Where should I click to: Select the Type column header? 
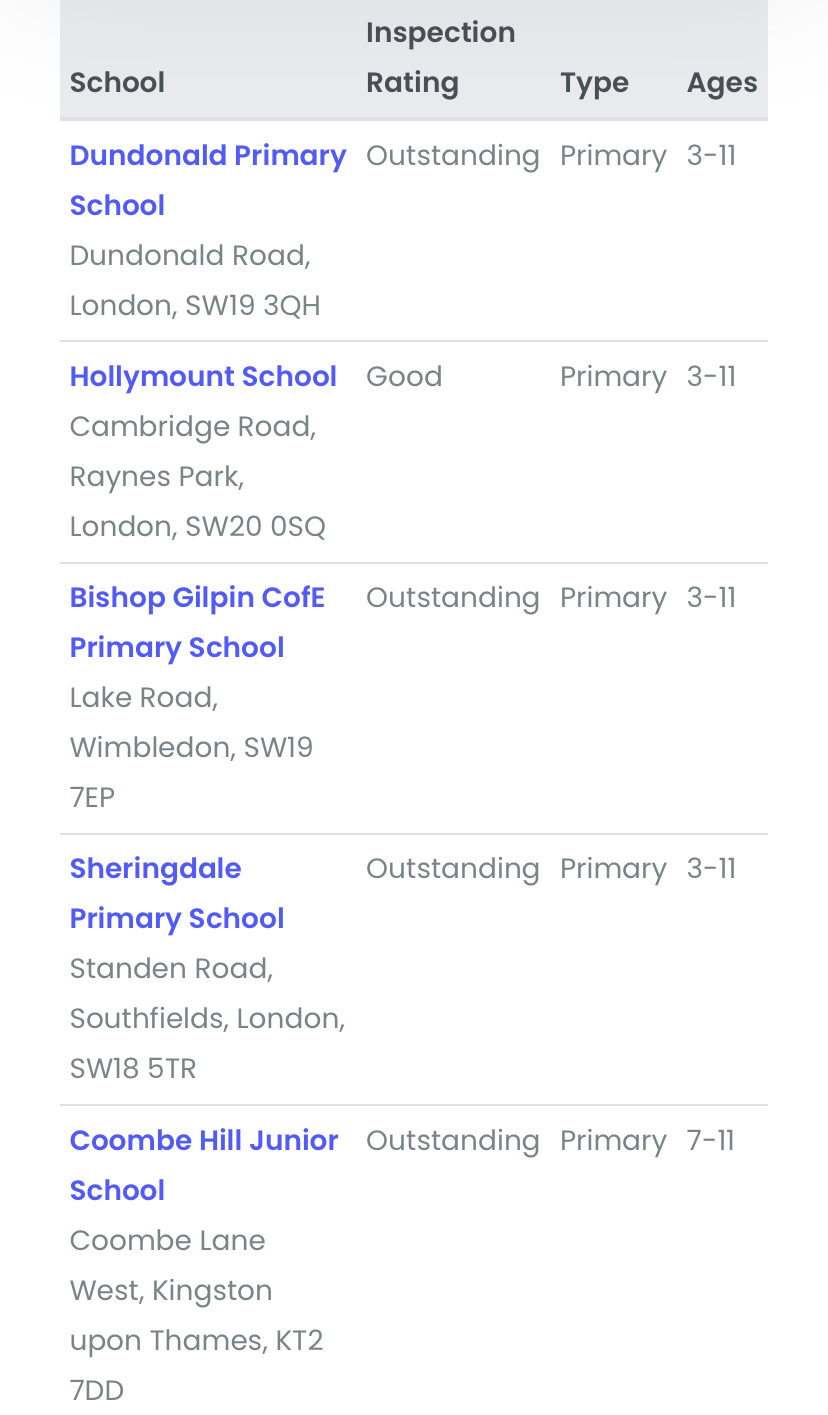click(594, 82)
